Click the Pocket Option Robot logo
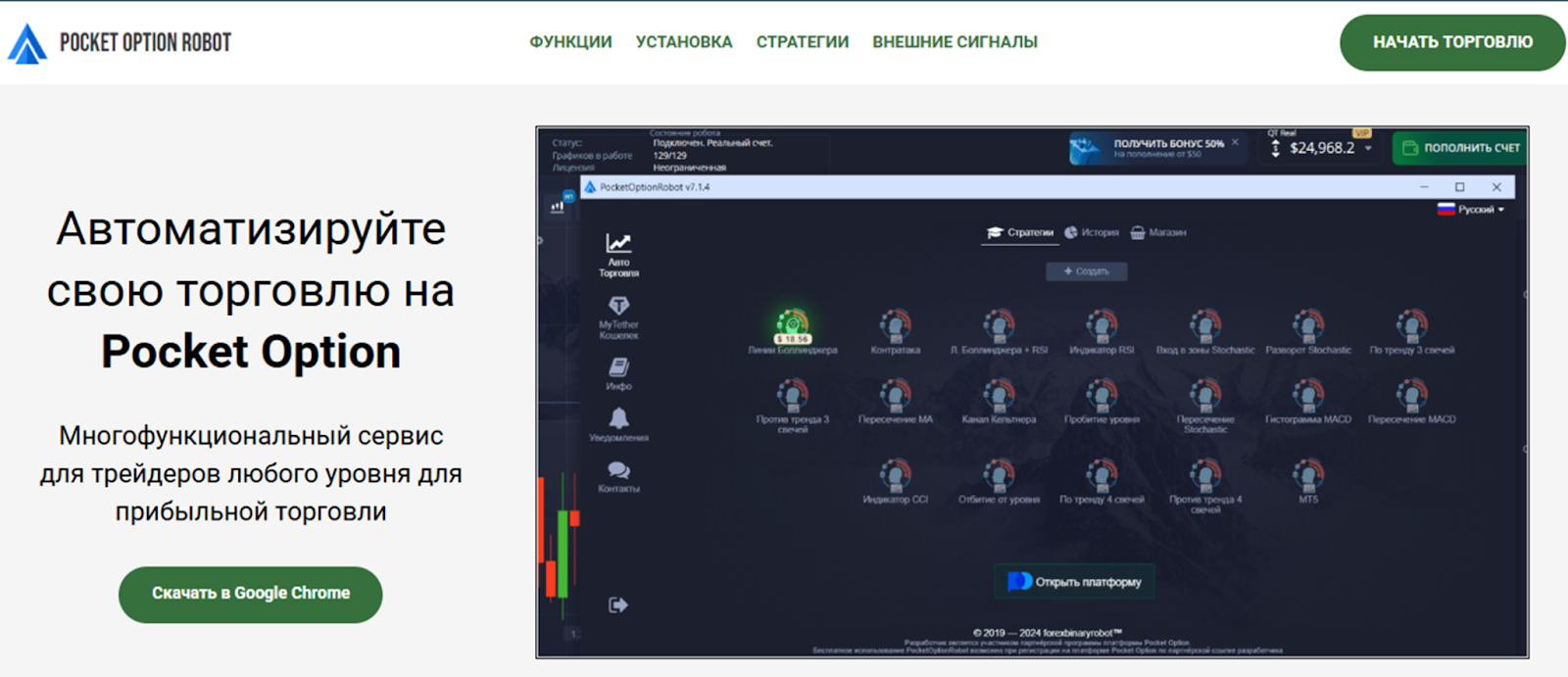This screenshot has width=1568, height=677. [x=120, y=43]
